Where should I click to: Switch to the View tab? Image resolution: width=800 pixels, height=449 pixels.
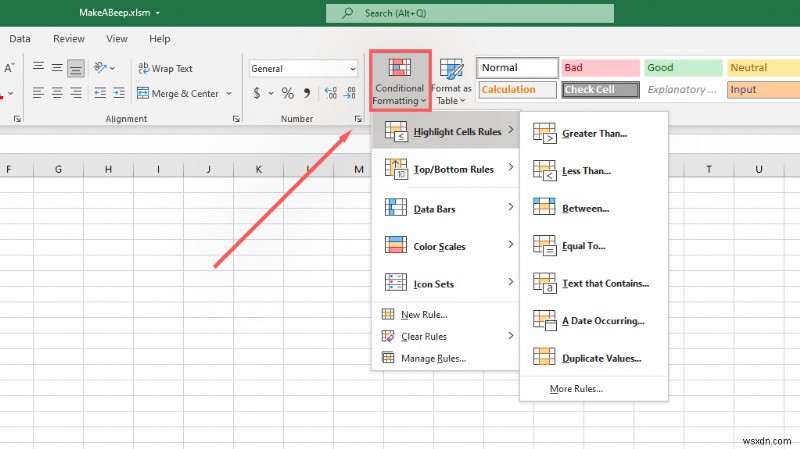(116, 39)
